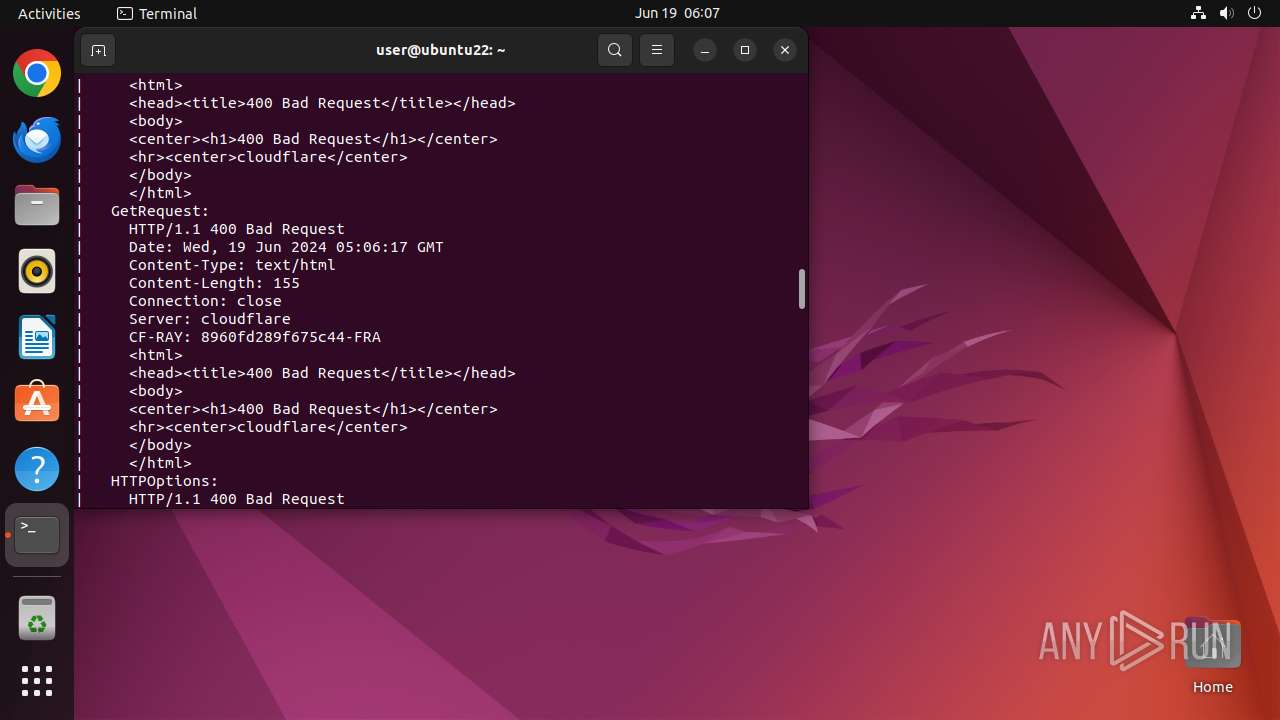Screen dimensions: 1280x720
Task: Click the 'Server: cloudflare' line
Action: pyautogui.click(x=210, y=319)
